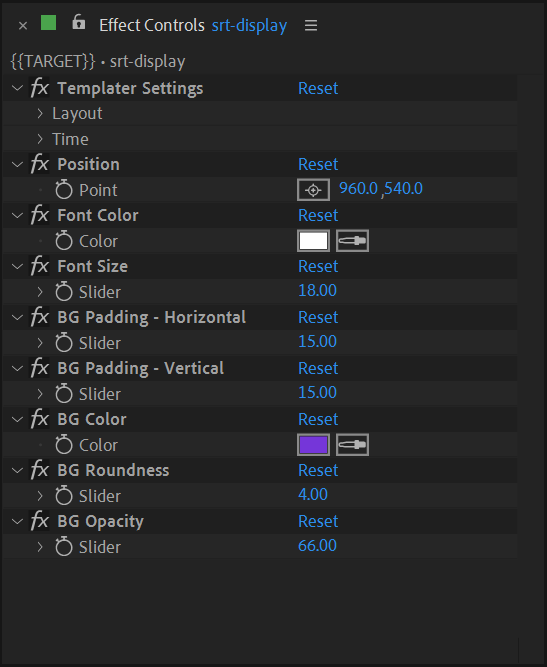The height and width of the screenshot is (667, 547).
Task: Open the Effect Controls panel menu
Action: 311,26
